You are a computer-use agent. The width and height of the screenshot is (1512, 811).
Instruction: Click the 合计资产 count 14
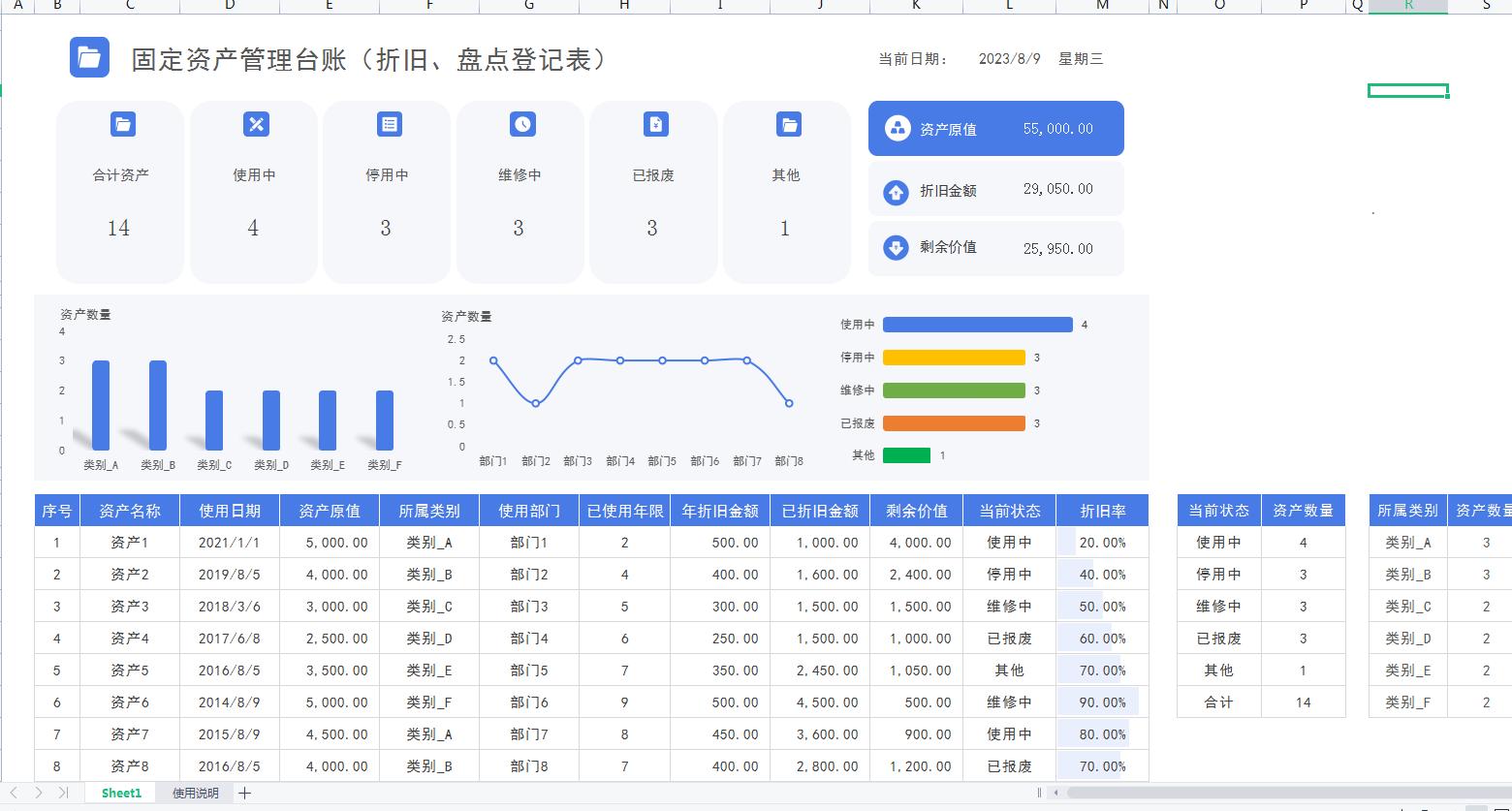point(118,228)
